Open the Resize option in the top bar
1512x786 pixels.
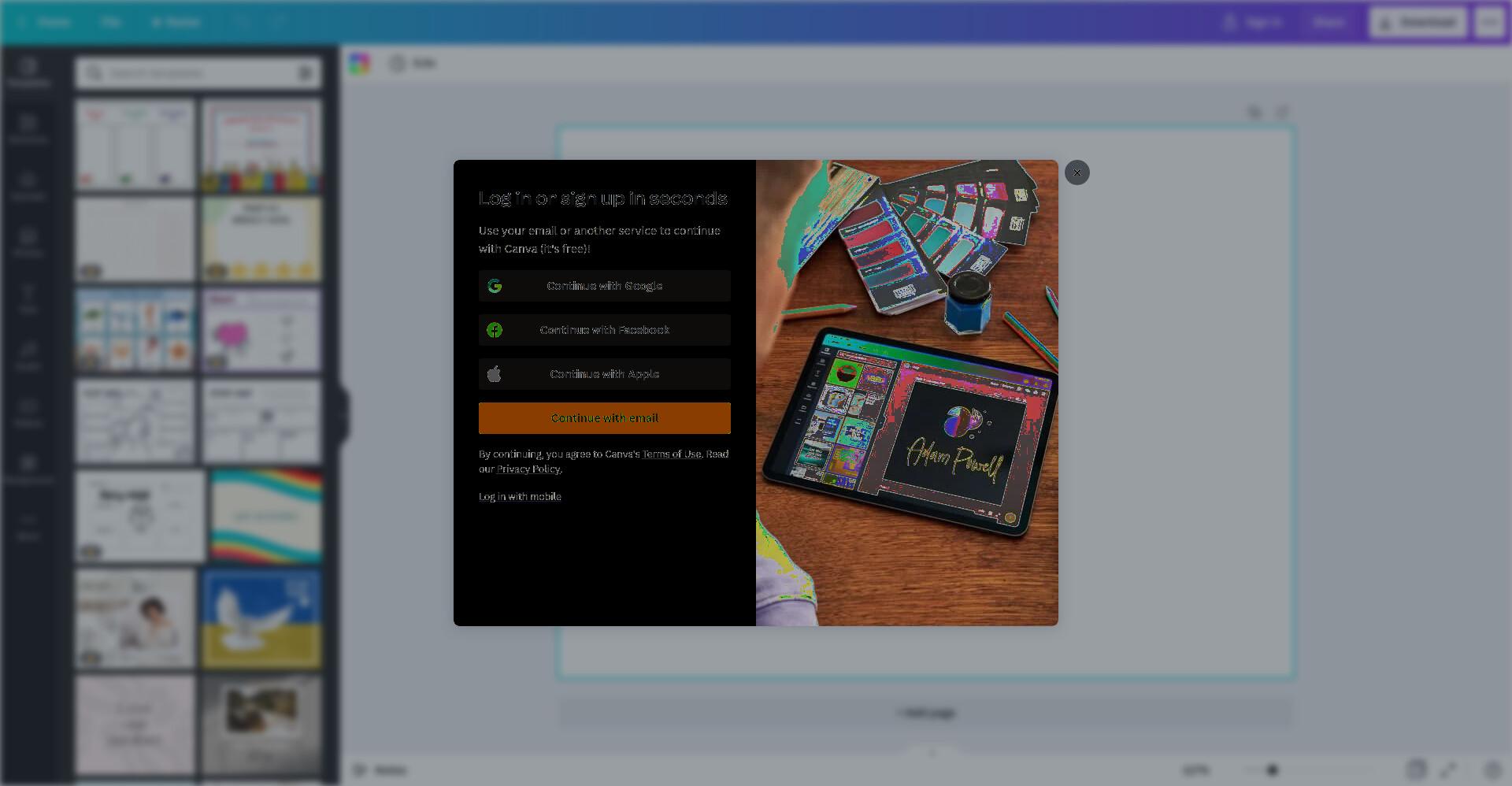[x=176, y=22]
